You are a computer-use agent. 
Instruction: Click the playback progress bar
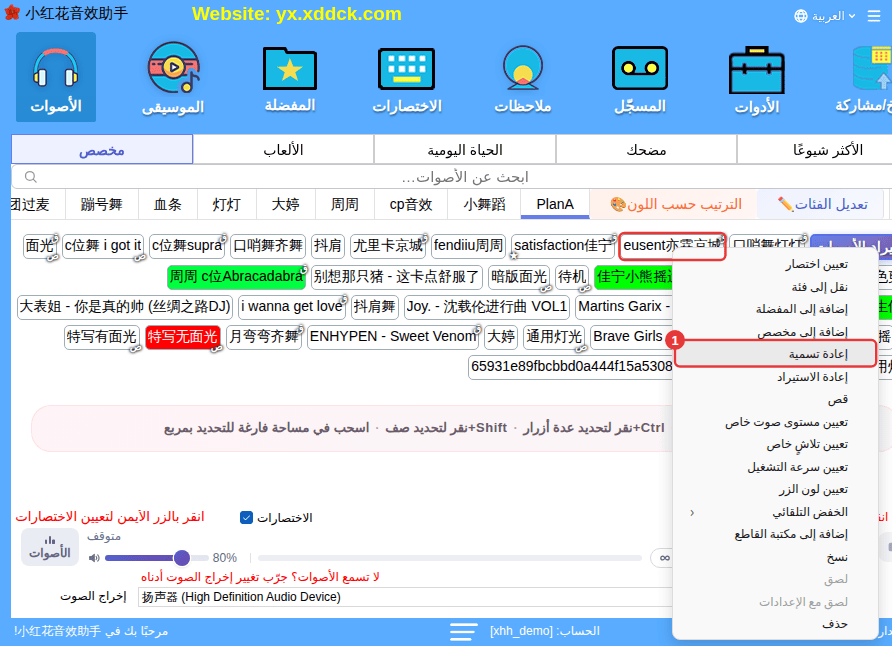(x=449, y=558)
